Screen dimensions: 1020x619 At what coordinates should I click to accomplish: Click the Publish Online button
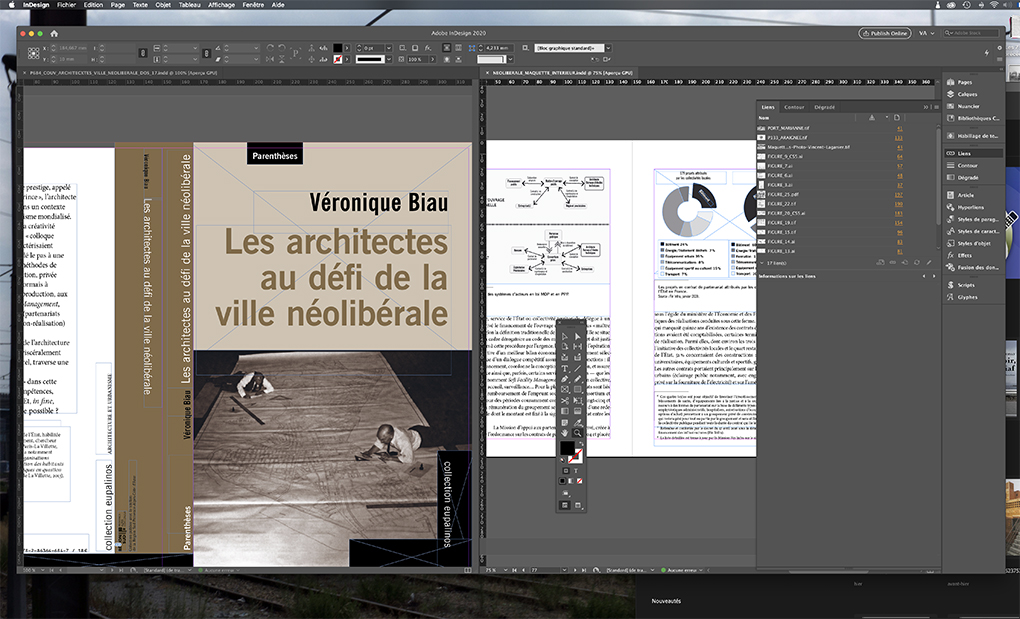coord(885,33)
